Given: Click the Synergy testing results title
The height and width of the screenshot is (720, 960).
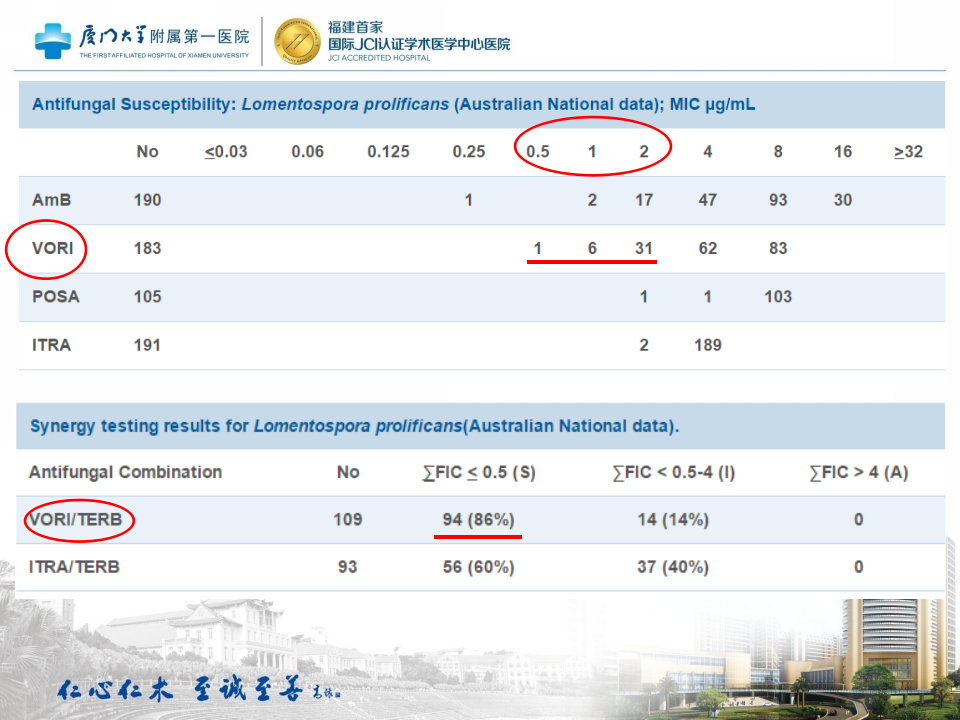Looking at the screenshot, I should pyautogui.click(x=354, y=426).
